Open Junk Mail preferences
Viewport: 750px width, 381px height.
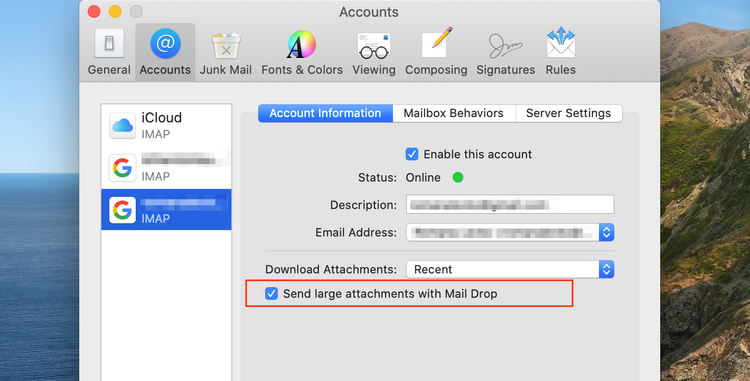click(x=226, y=52)
